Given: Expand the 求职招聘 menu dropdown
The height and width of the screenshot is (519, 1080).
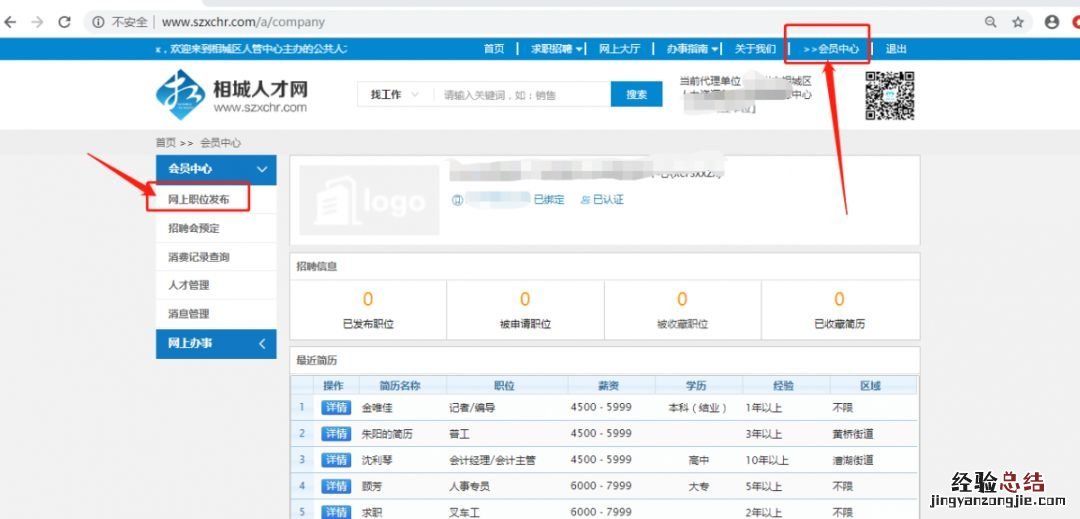Looking at the screenshot, I should pos(558,49).
